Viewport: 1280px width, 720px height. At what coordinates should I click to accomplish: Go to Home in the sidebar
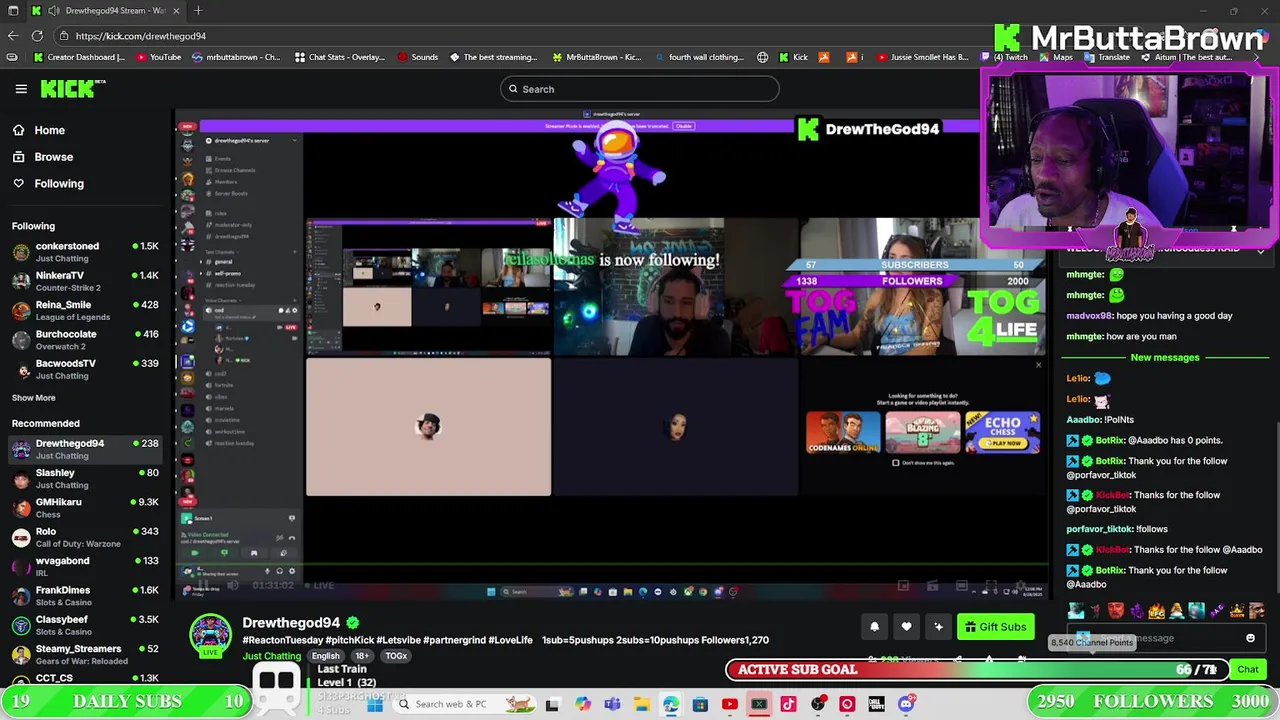coord(49,130)
